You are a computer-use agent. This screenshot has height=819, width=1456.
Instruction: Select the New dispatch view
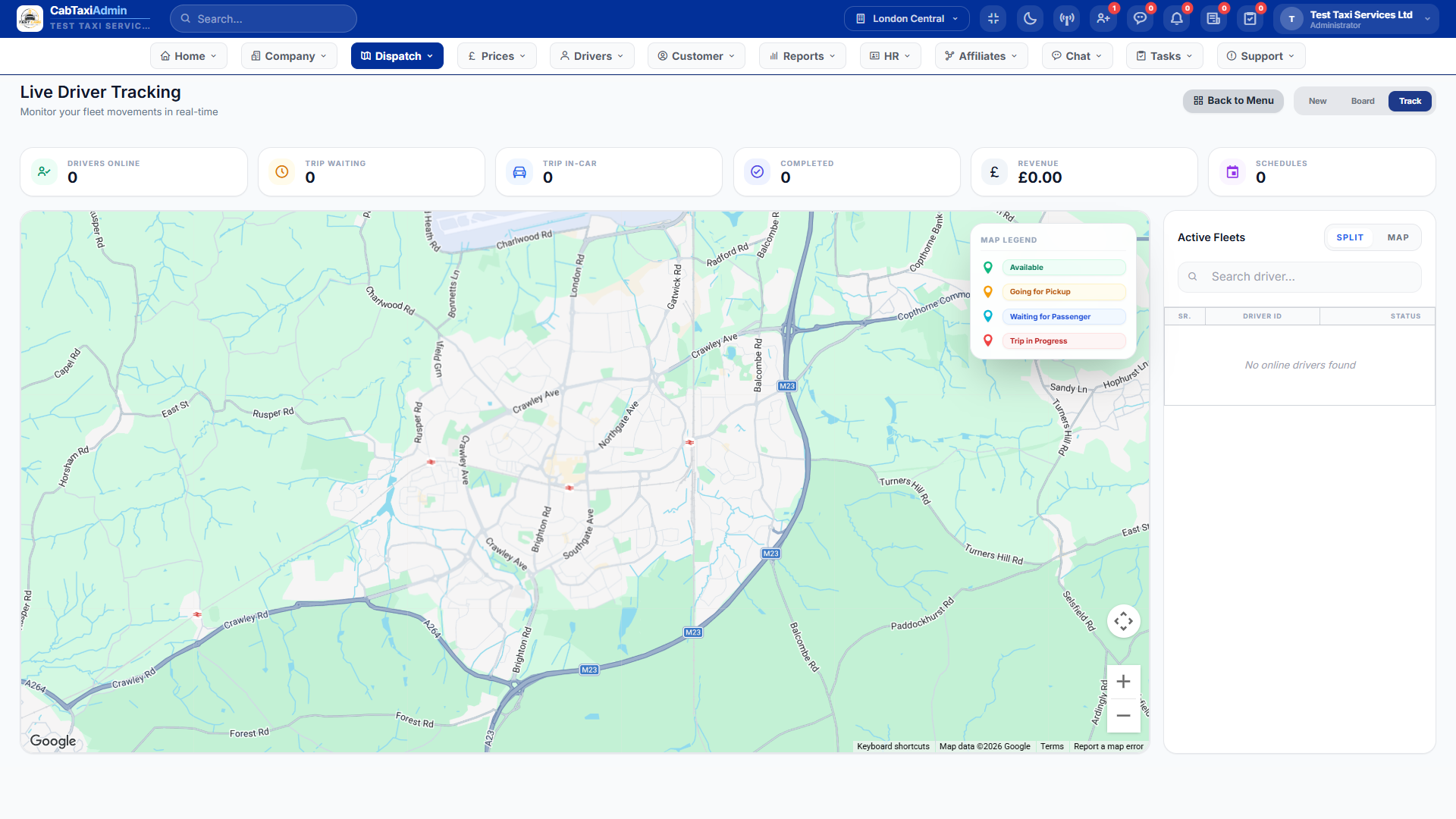coord(1317,101)
